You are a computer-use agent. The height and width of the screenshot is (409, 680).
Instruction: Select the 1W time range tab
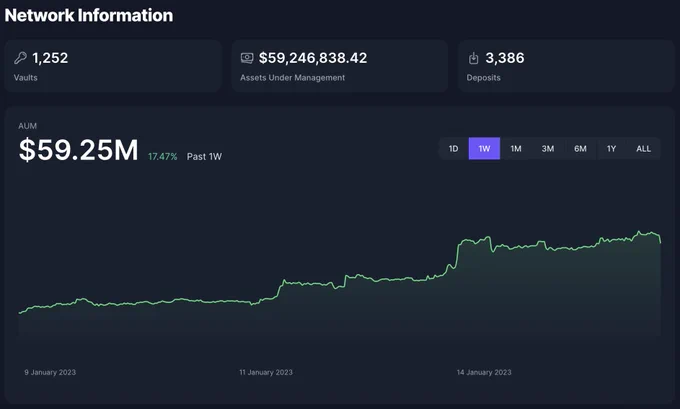(x=484, y=149)
